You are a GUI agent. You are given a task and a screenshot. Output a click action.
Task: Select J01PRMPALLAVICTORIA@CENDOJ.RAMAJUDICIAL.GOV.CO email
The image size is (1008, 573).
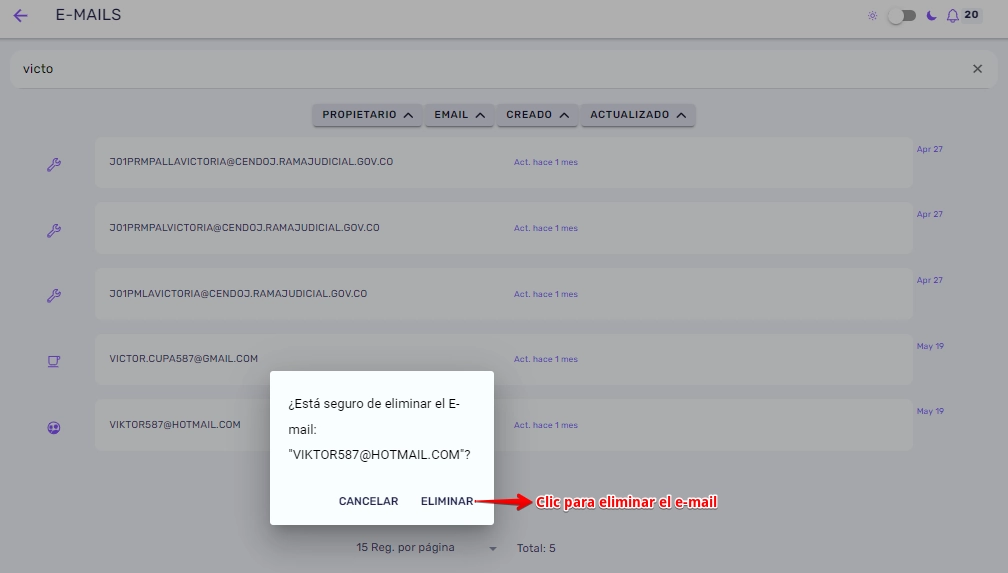point(251,162)
